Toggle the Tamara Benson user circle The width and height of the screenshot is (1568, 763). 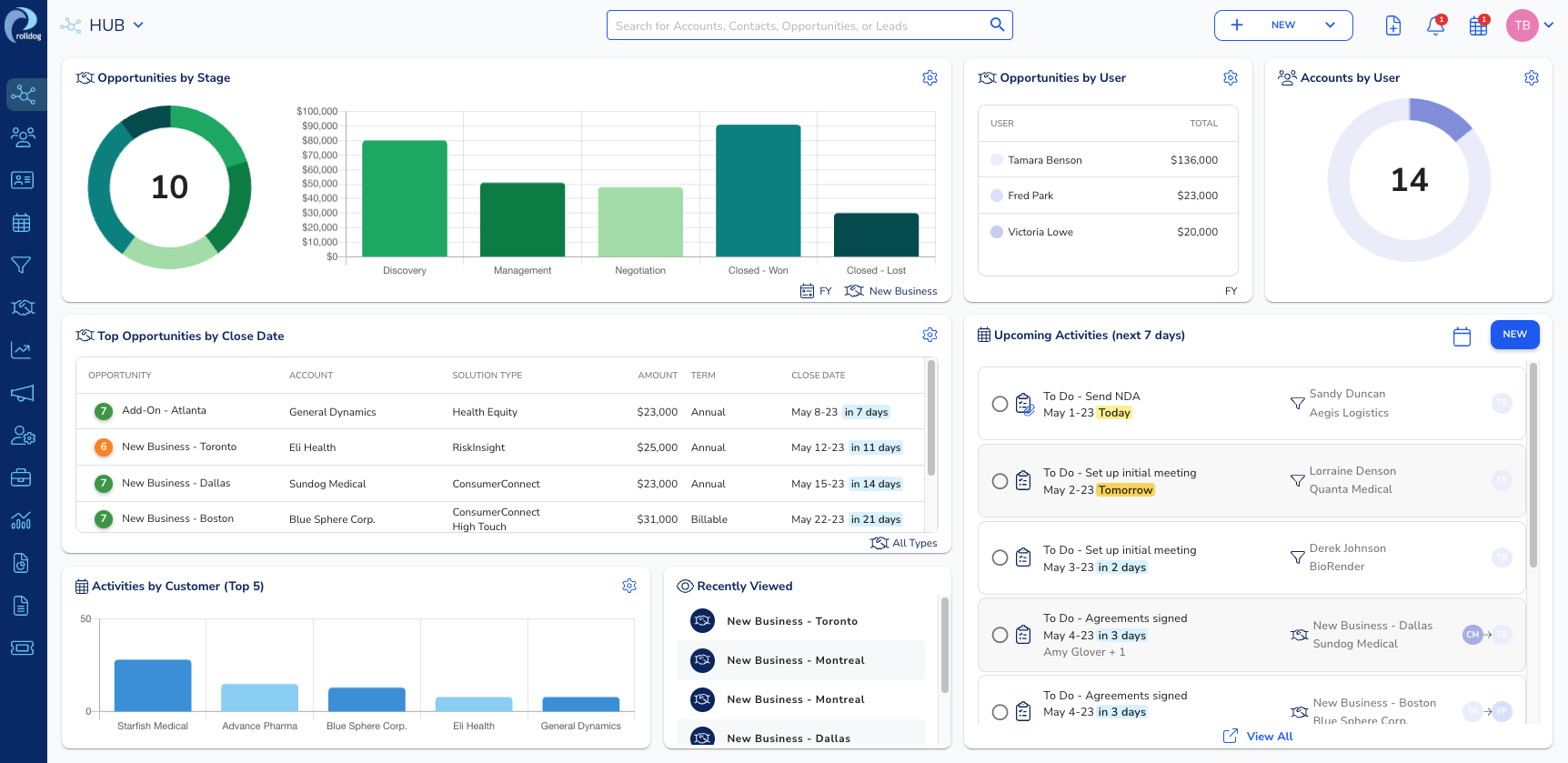click(x=996, y=160)
